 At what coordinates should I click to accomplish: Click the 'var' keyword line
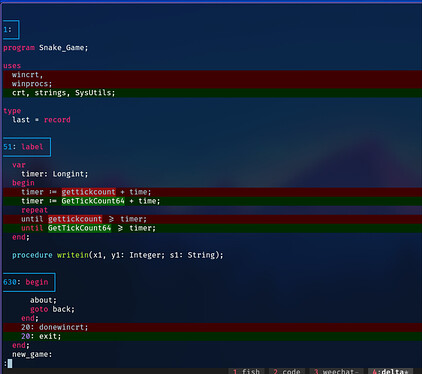(x=19, y=165)
